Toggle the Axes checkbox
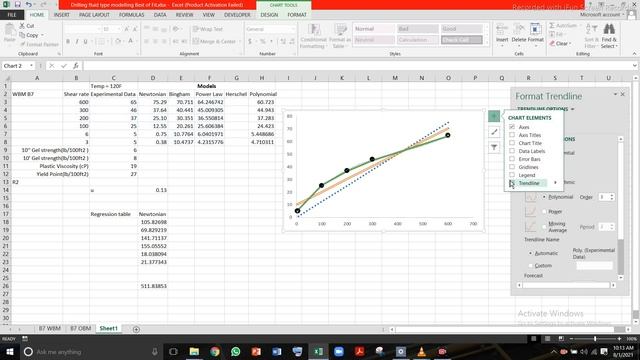The height and width of the screenshot is (360, 640). point(512,127)
